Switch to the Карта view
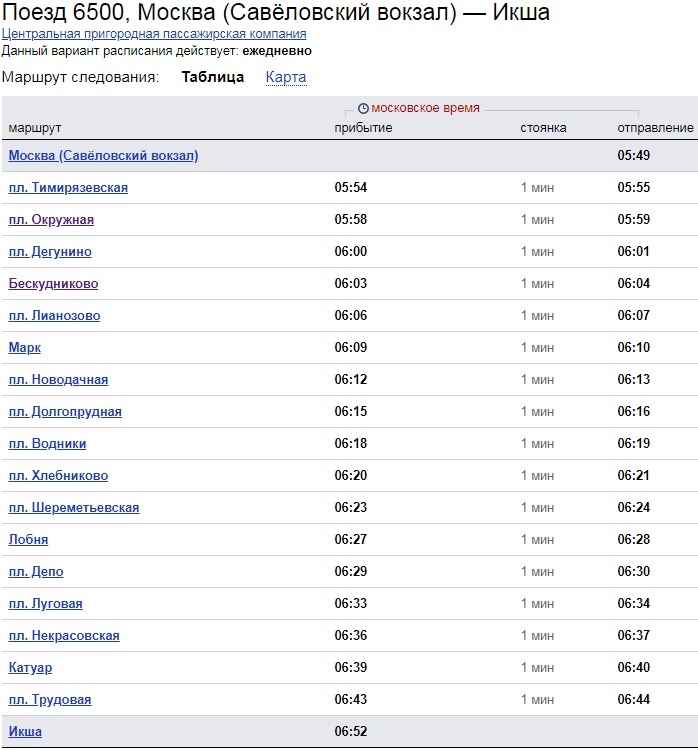The width and height of the screenshot is (698, 750). pos(286,77)
